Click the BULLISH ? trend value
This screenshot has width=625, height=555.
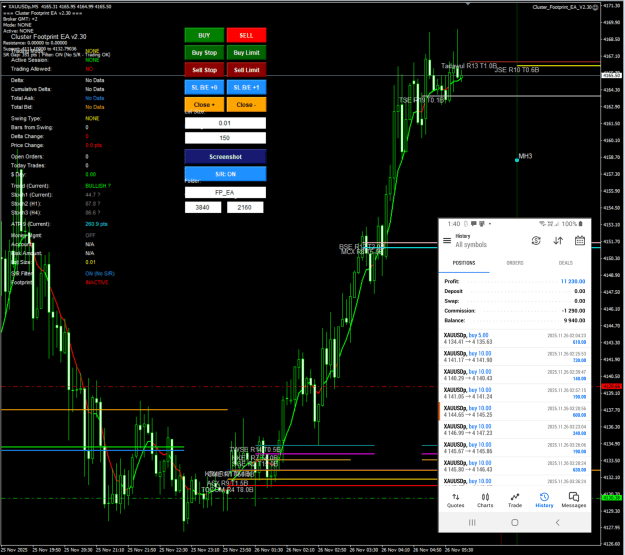coord(98,186)
